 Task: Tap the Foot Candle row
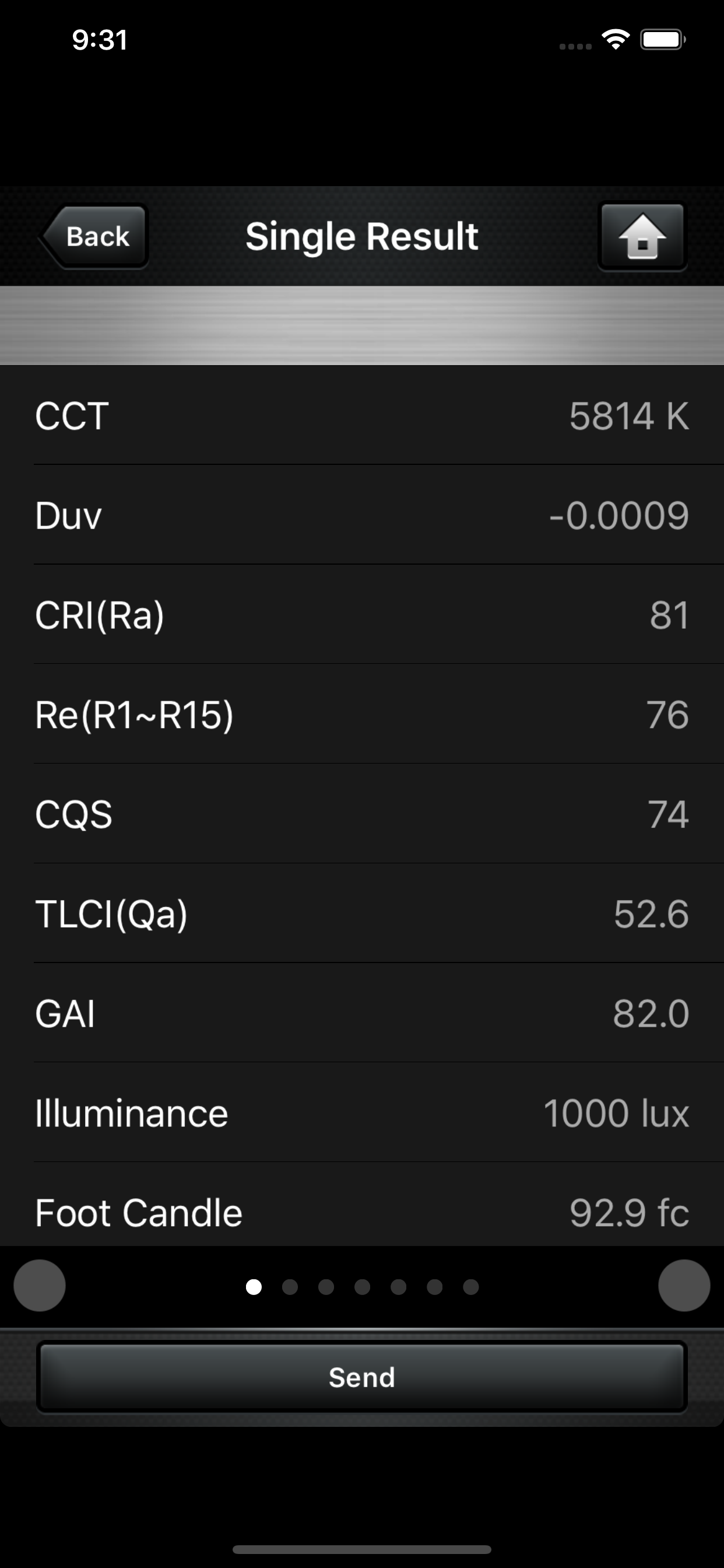click(362, 1212)
